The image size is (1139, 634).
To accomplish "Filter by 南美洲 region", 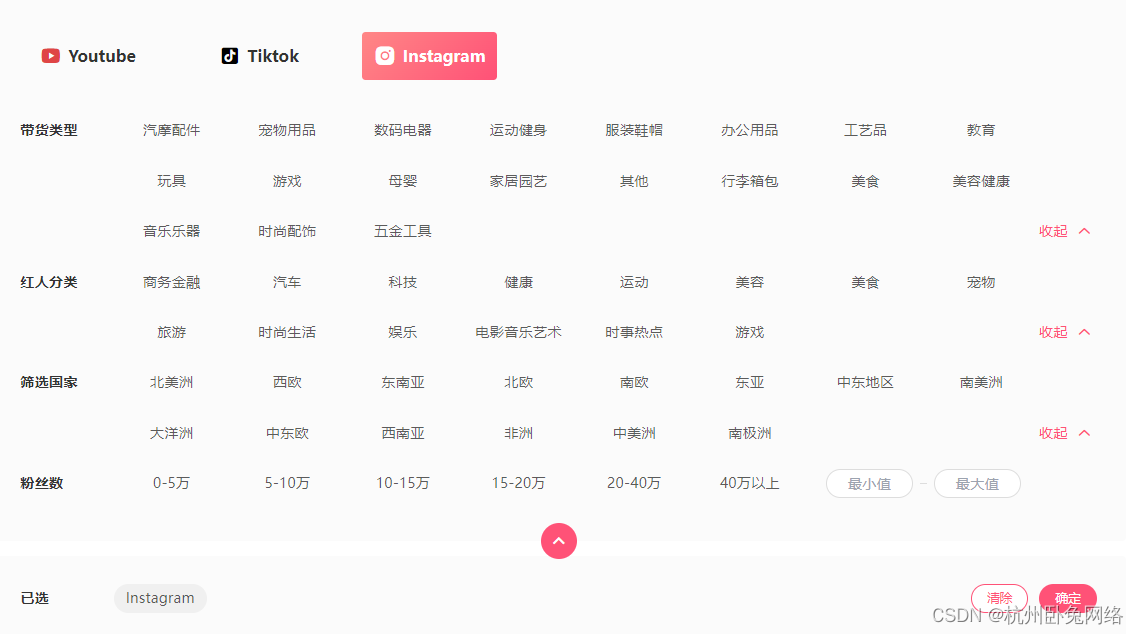I will (x=981, y=382).
